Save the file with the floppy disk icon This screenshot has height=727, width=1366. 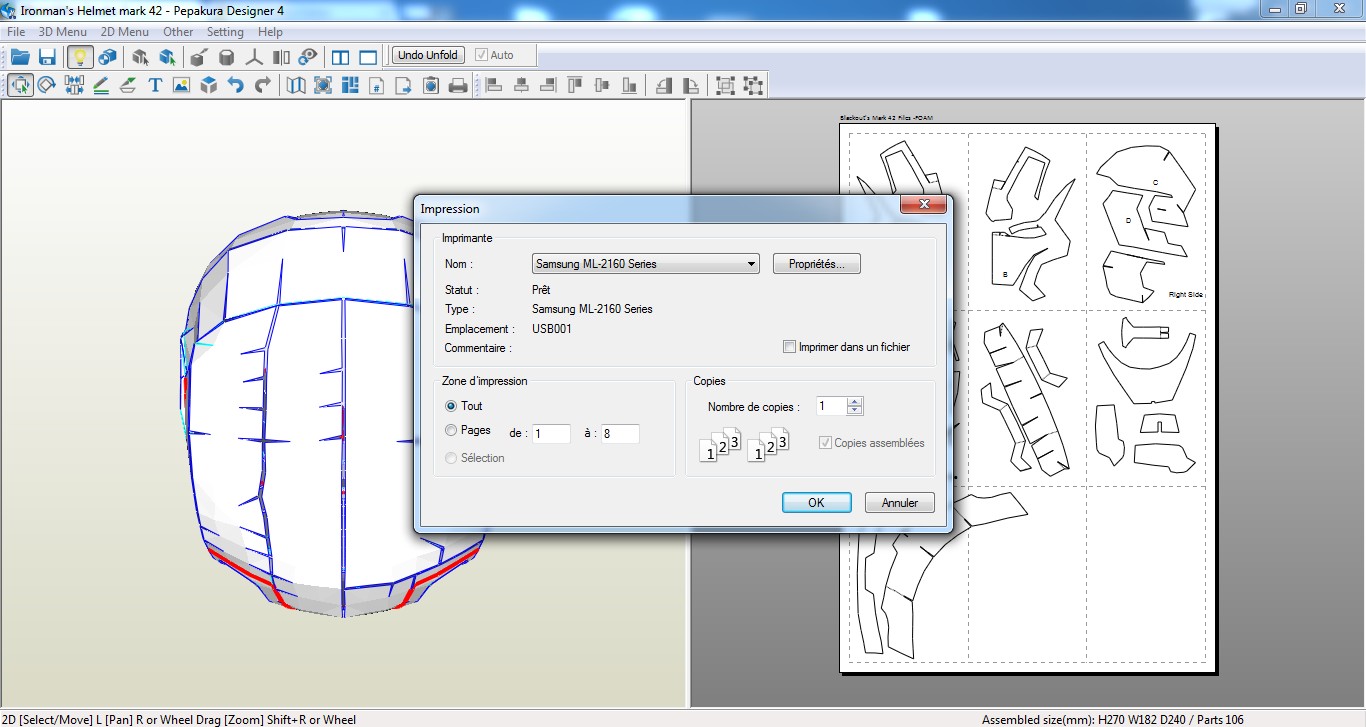click(47, 57)
